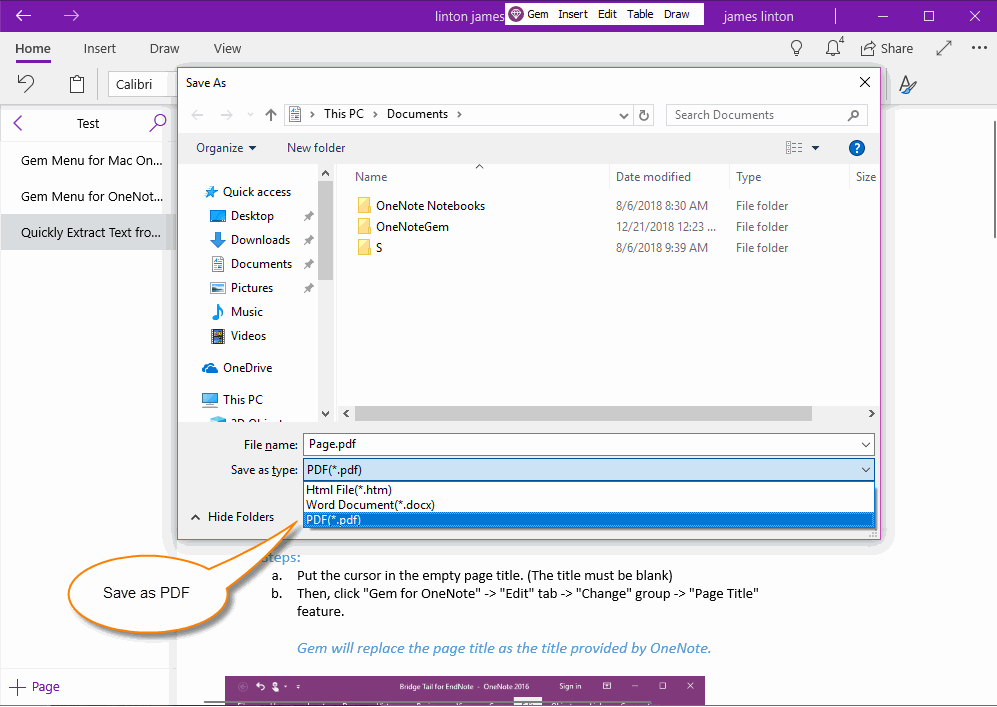Expand the address bar history dropdown
Viewport: 997px width, 707px height.
point(624,116)
